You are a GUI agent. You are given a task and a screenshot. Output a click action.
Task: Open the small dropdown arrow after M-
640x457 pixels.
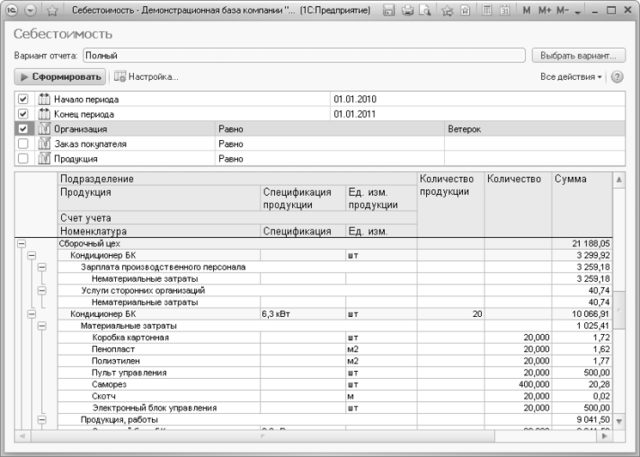click(577, 12)
